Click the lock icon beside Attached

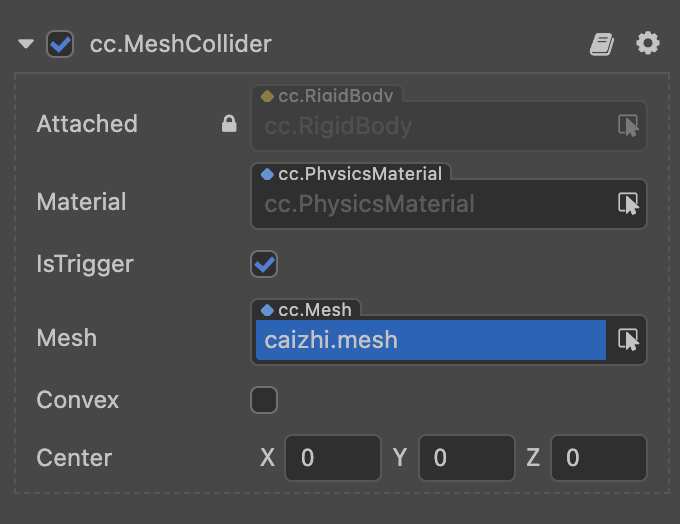click(x=229, y=124)
